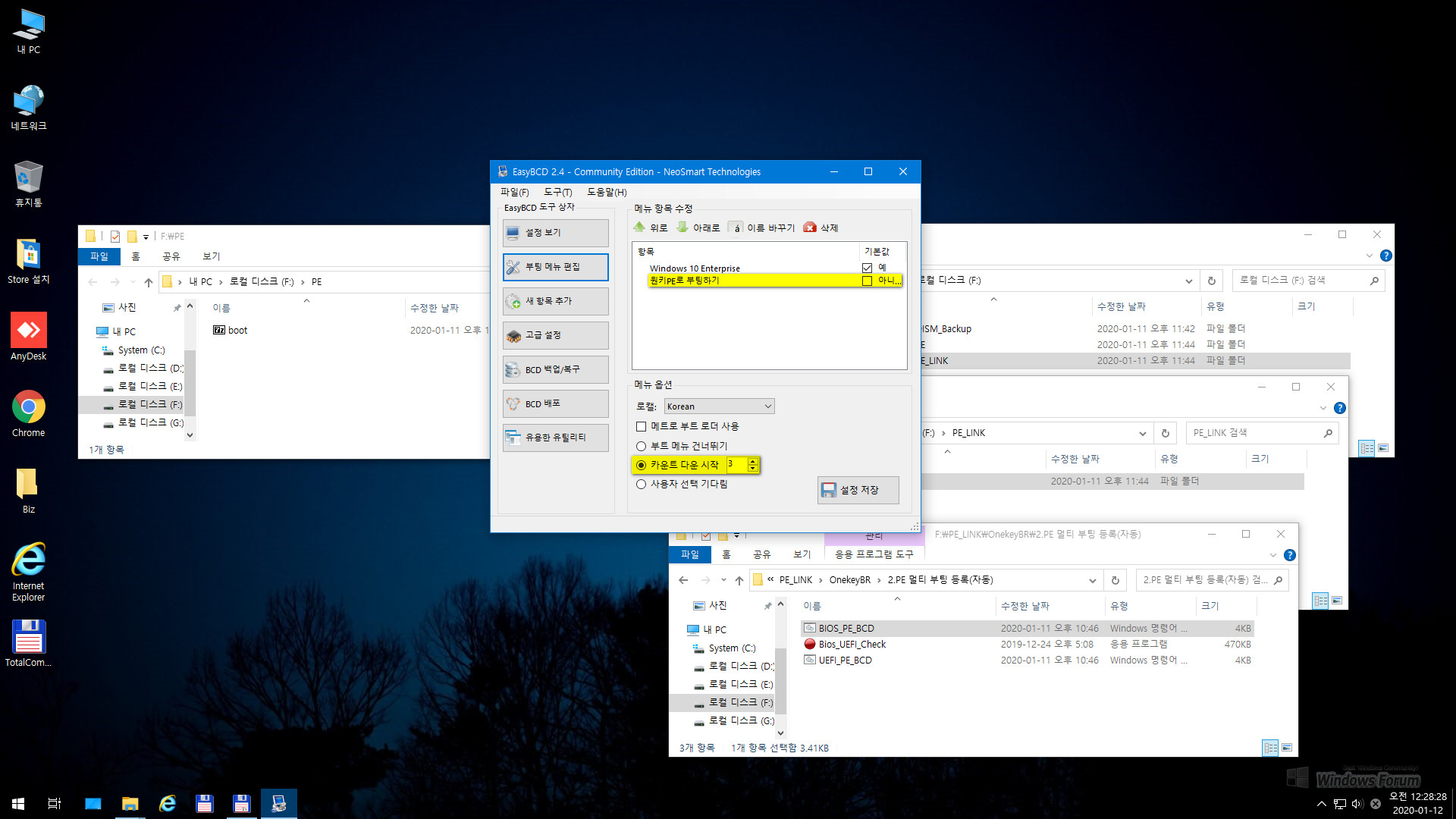The height and width of the screenshot is (819, 1456).
Task: Sort by 수정한 날짜 in 2.PE window
Action: [x=1025, y=607]
